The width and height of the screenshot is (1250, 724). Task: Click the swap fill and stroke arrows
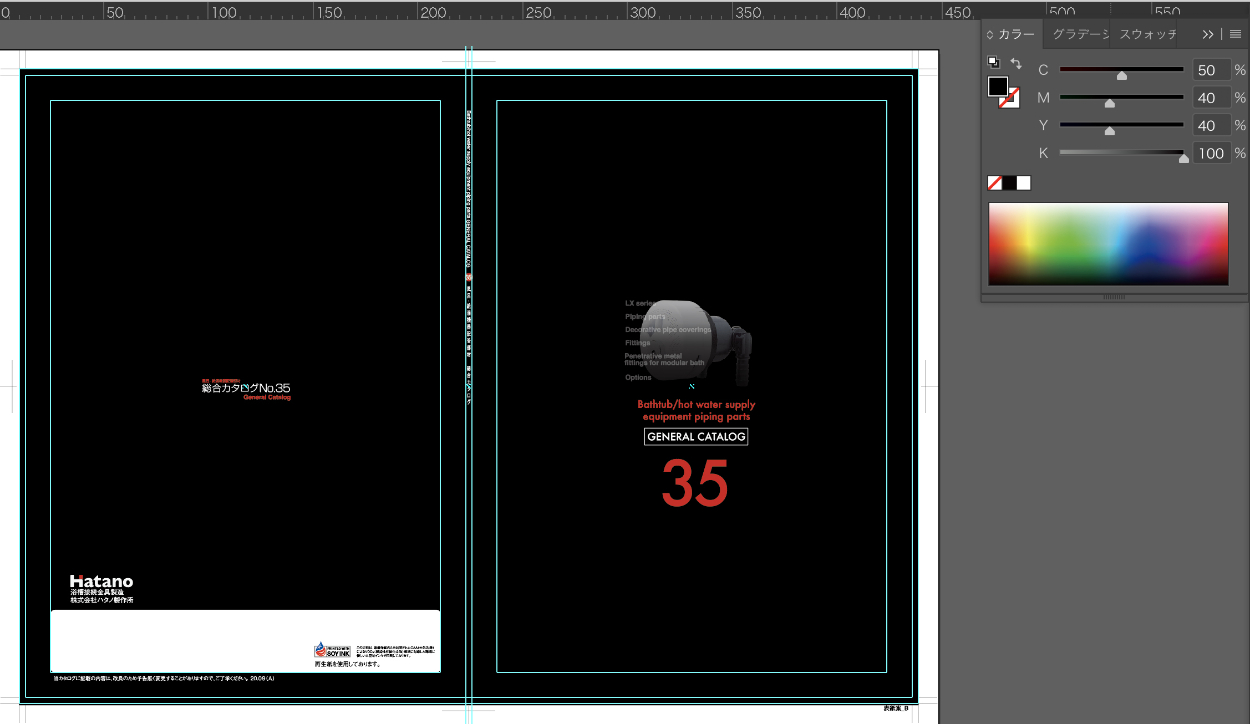1016,63
